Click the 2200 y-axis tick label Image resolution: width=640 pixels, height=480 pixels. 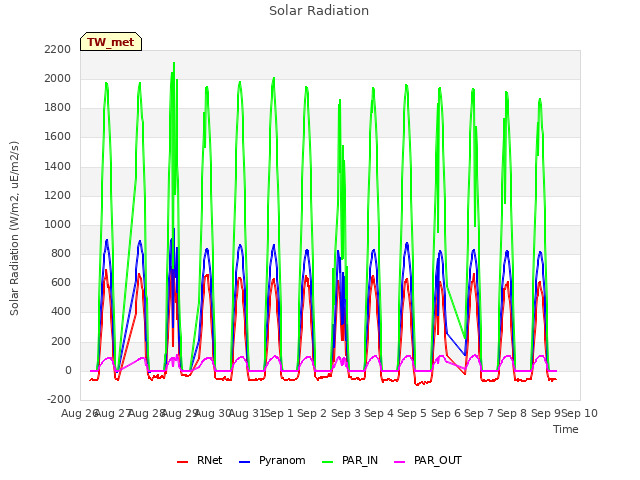click(58, 49)
